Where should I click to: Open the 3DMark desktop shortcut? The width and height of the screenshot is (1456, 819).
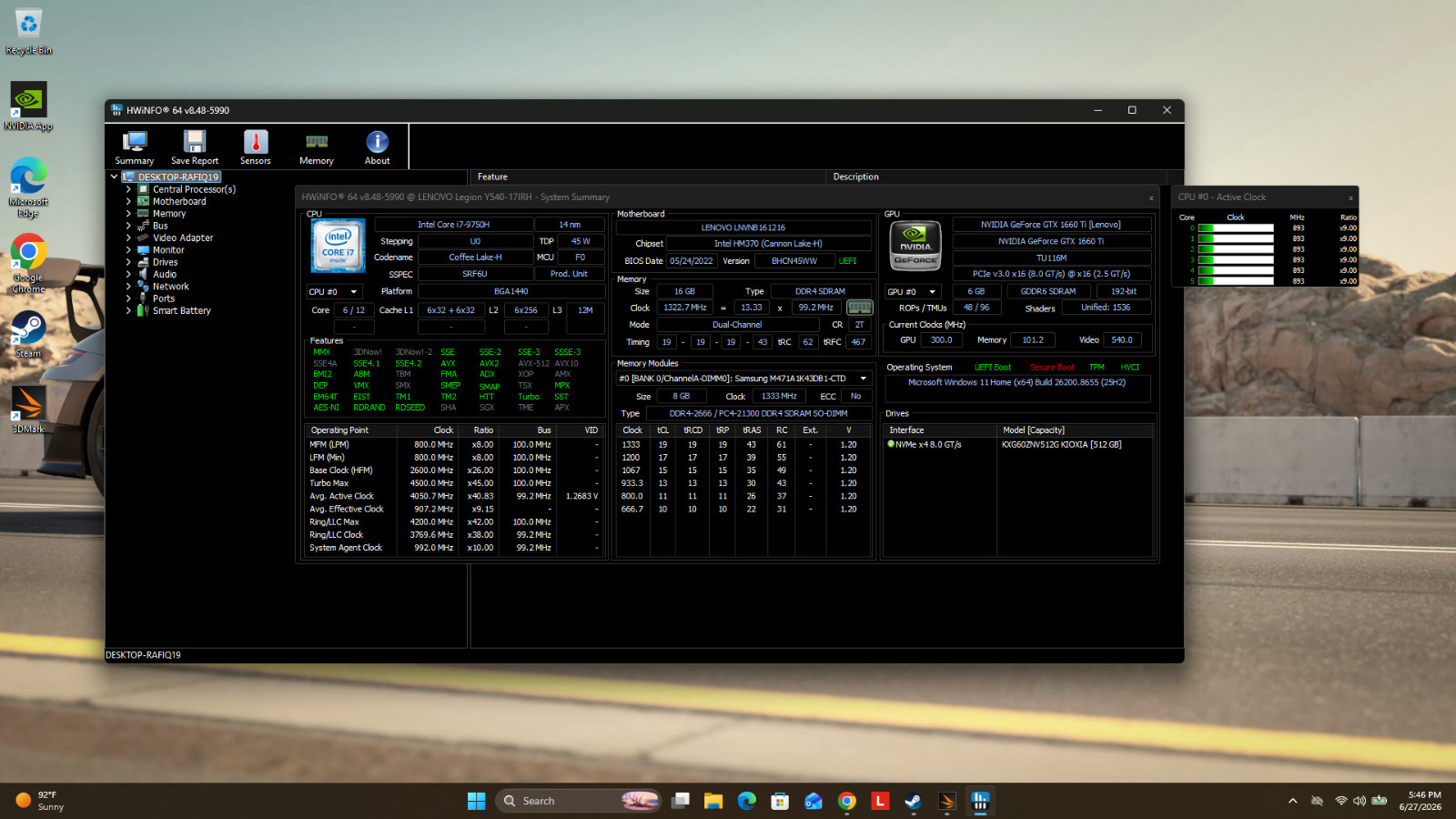click(28, 409)
